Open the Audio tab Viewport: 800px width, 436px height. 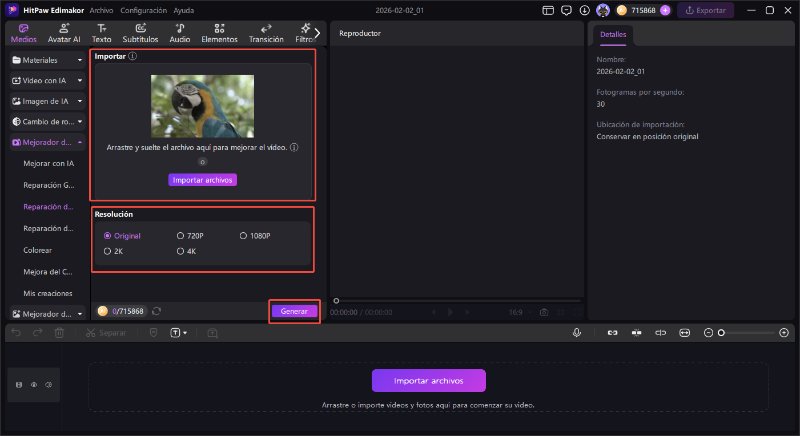(180, 33)
